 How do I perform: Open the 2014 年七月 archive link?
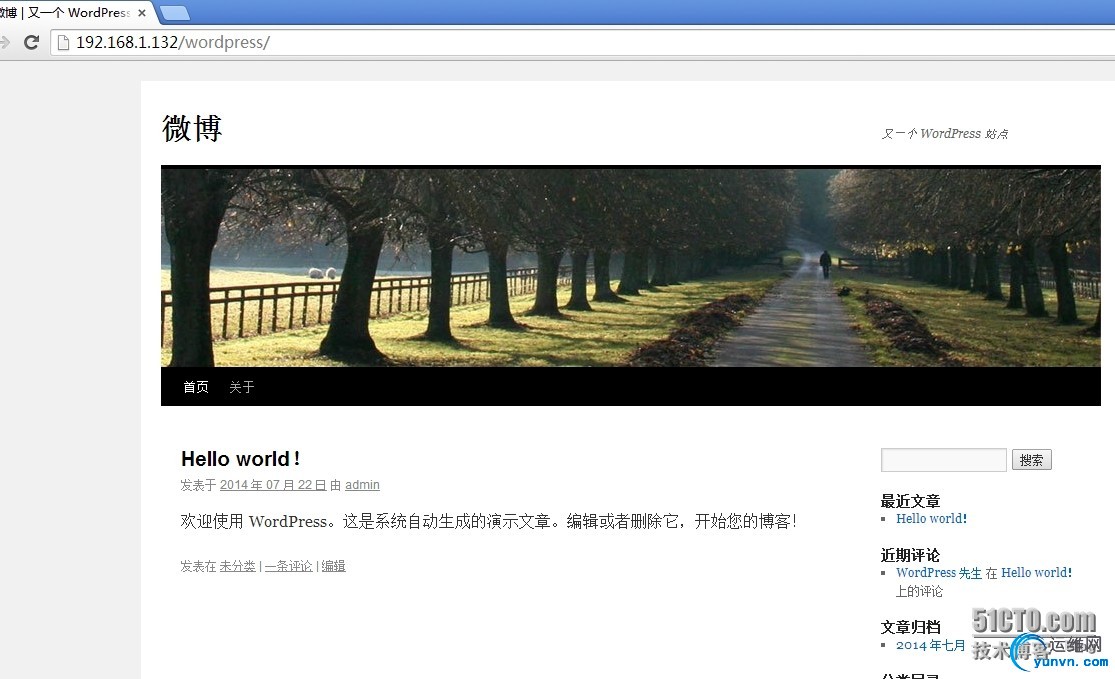(931, 646)
